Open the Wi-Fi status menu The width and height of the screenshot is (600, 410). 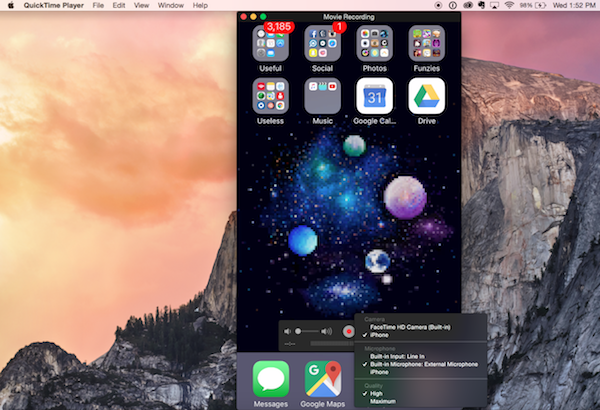(509, 5)
